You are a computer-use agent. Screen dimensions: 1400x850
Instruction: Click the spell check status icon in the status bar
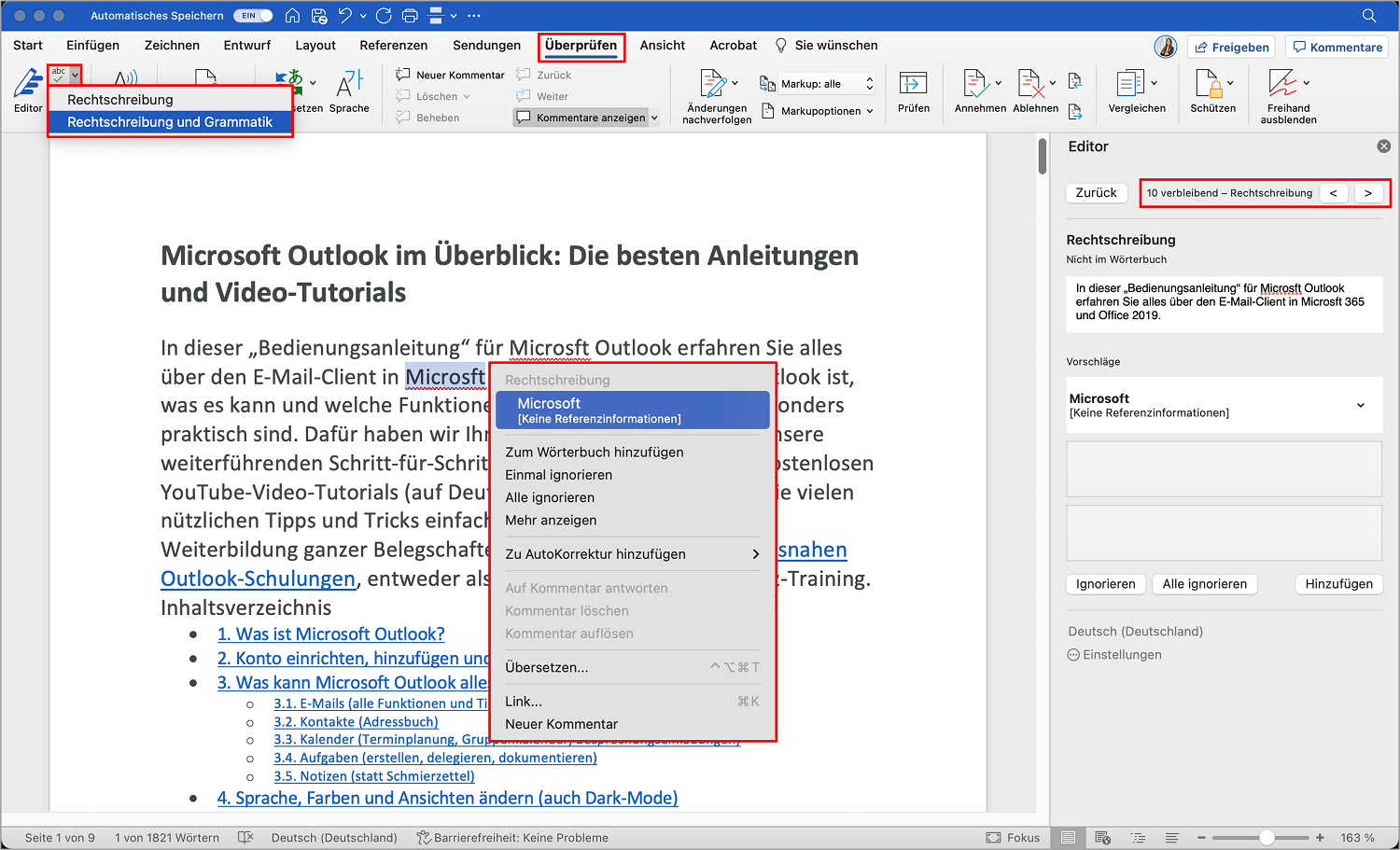(245, 838)
